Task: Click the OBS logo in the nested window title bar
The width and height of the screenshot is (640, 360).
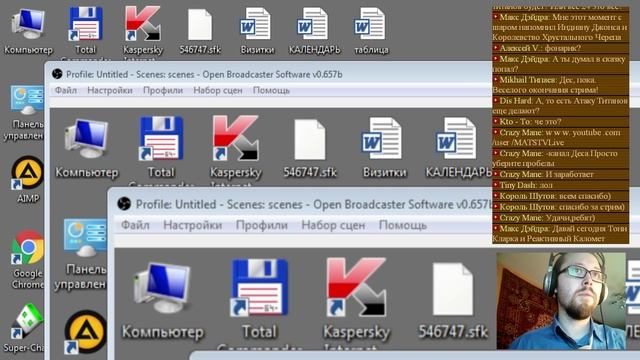Action: pos(124,204)
